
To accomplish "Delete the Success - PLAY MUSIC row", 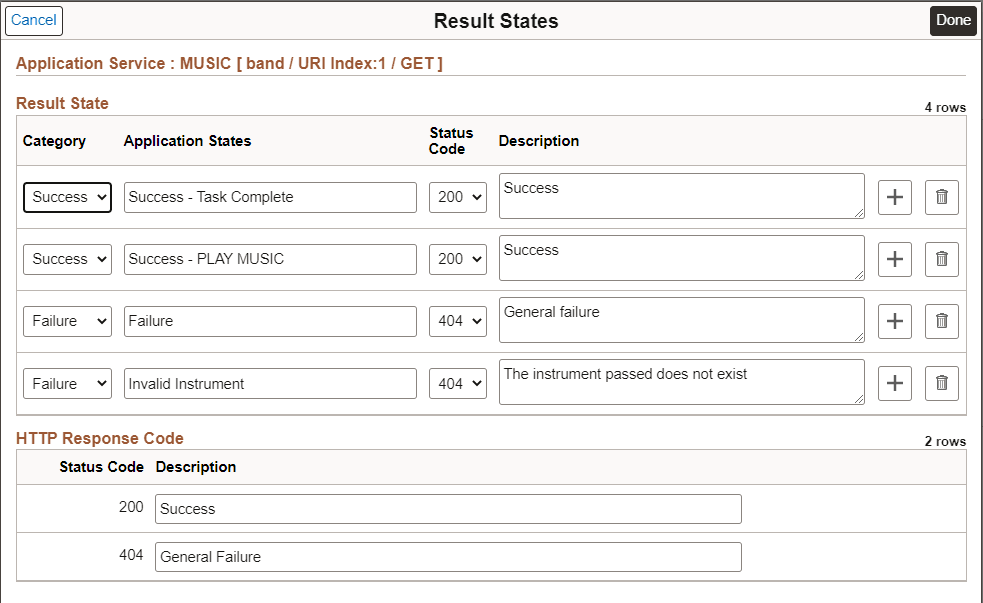I will (941, 259).
